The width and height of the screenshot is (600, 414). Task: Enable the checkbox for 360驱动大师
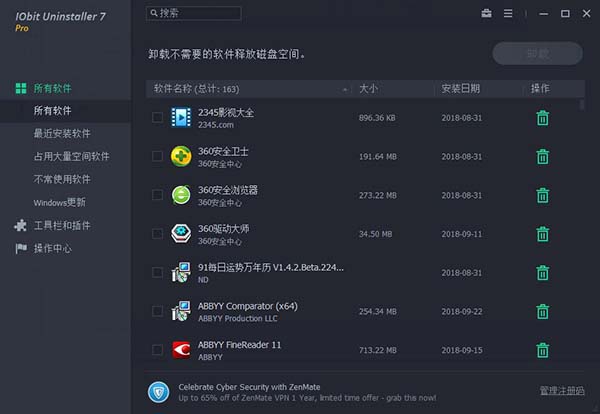[x=157, y=233]
